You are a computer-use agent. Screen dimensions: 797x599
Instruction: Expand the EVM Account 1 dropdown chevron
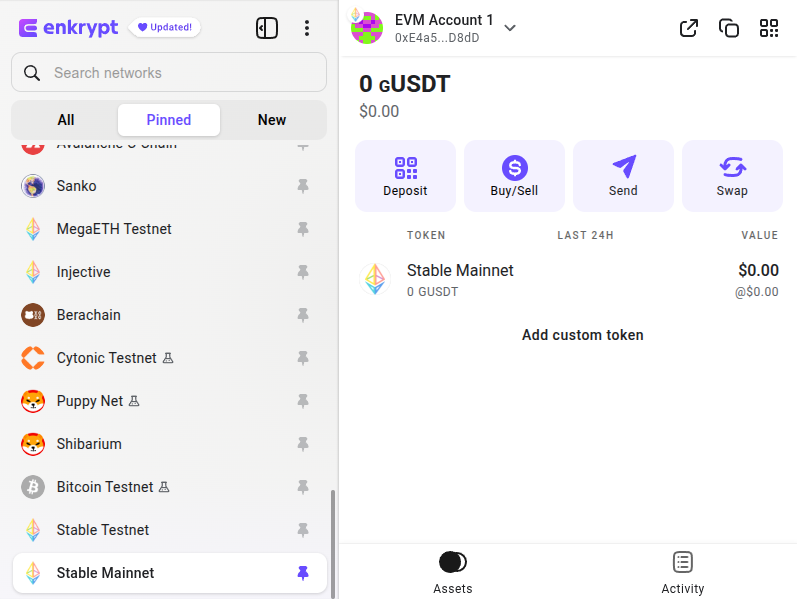(x=510, y=28)
